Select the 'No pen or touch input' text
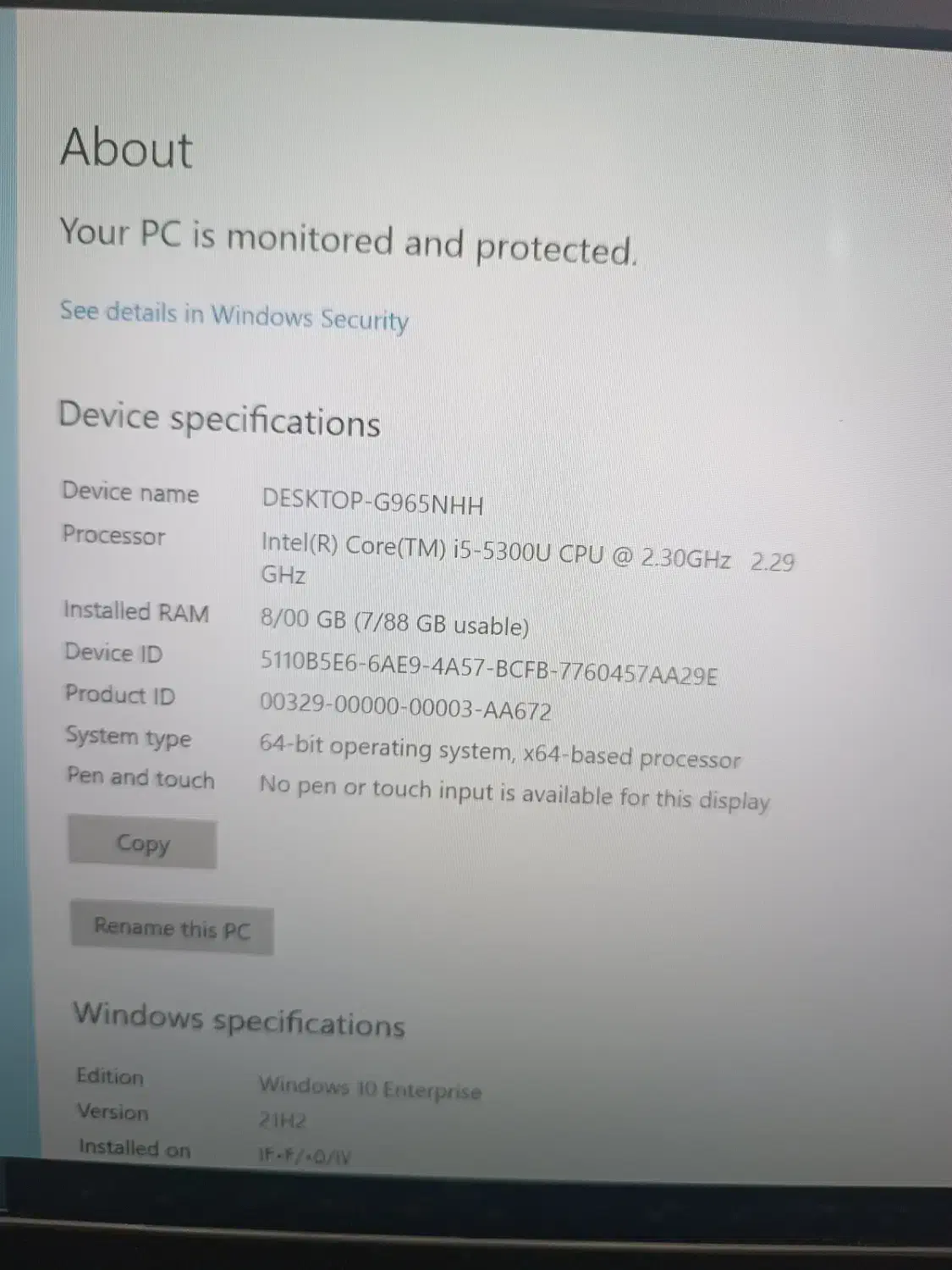This screenshot has height=1270, width=952. pos(515,792)
